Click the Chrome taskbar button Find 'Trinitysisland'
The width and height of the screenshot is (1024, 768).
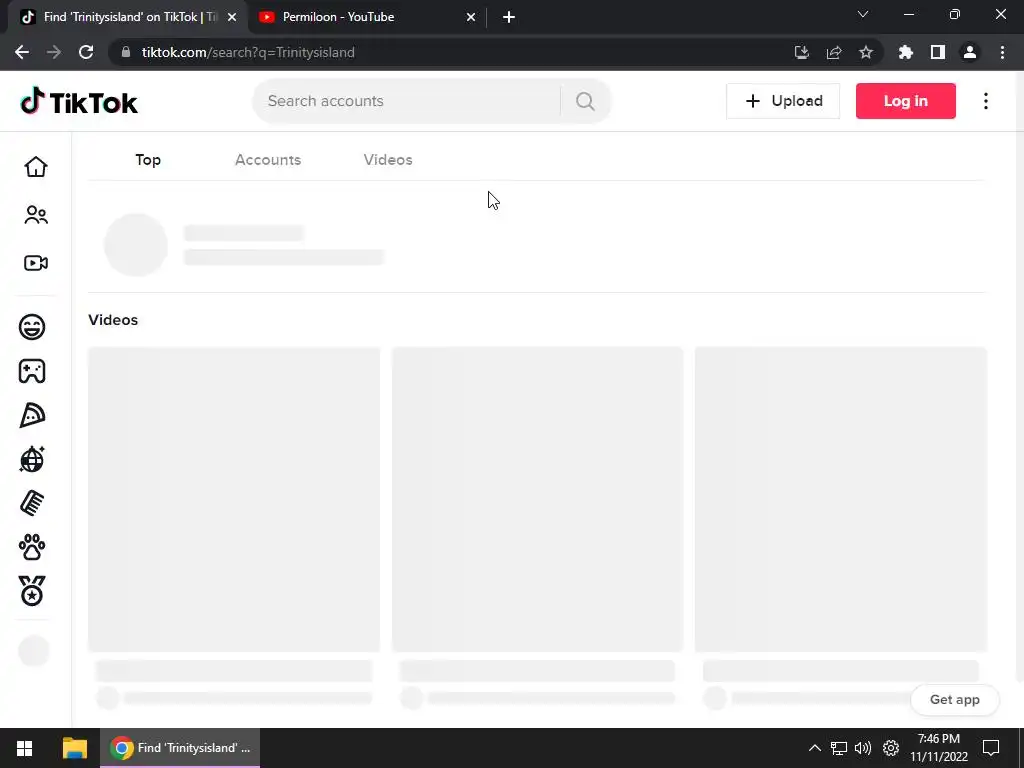coord(180,748)
